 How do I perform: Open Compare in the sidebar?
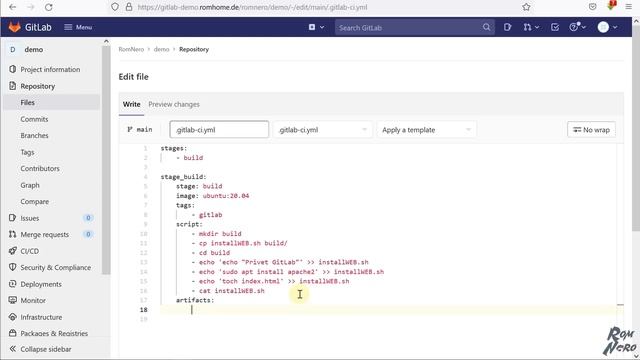click(x=35, y=201)
